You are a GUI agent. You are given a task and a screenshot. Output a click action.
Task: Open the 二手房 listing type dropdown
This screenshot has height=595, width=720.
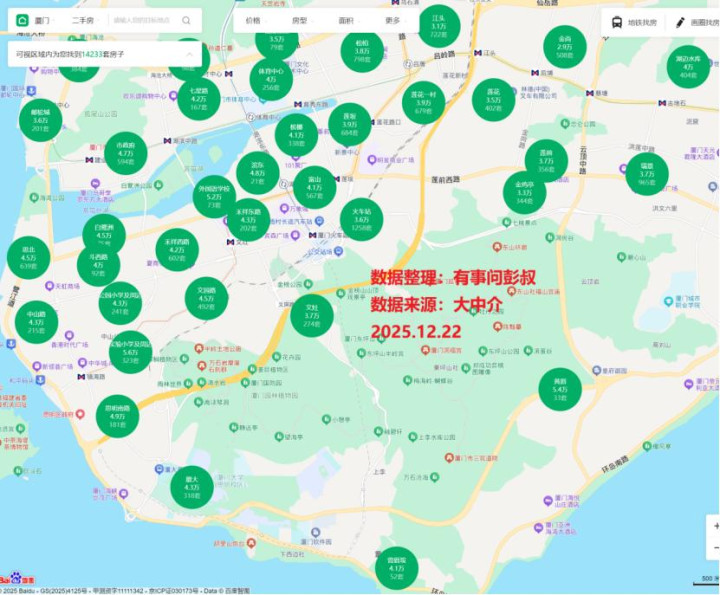tap(85, 21)
